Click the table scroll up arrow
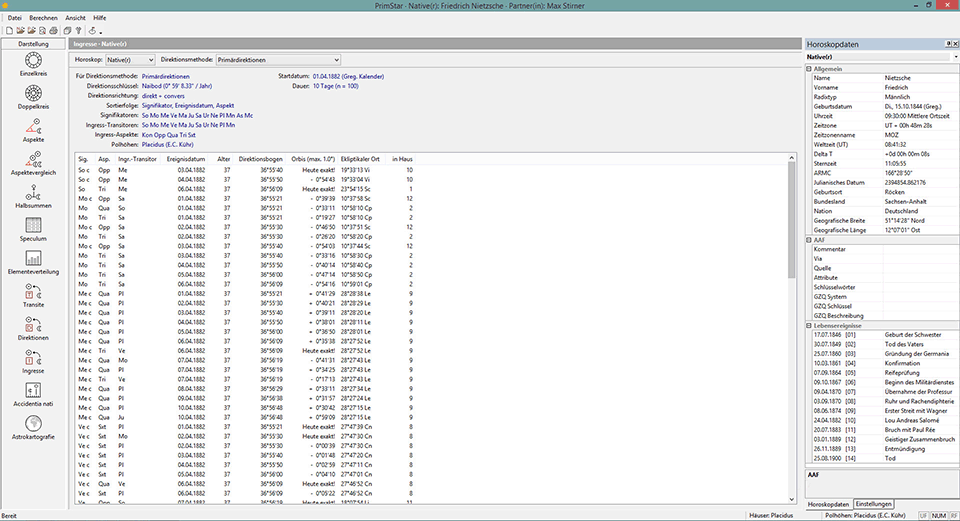Viewport: 960px width, 521px height. coord(792,158)
